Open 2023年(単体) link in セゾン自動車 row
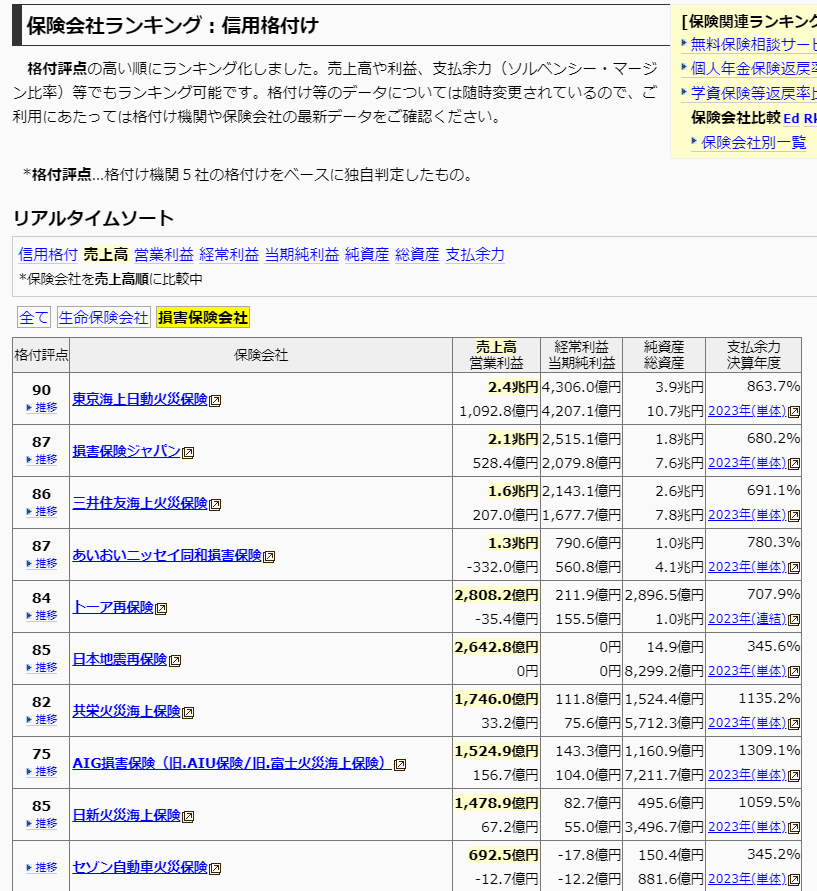 747,879
